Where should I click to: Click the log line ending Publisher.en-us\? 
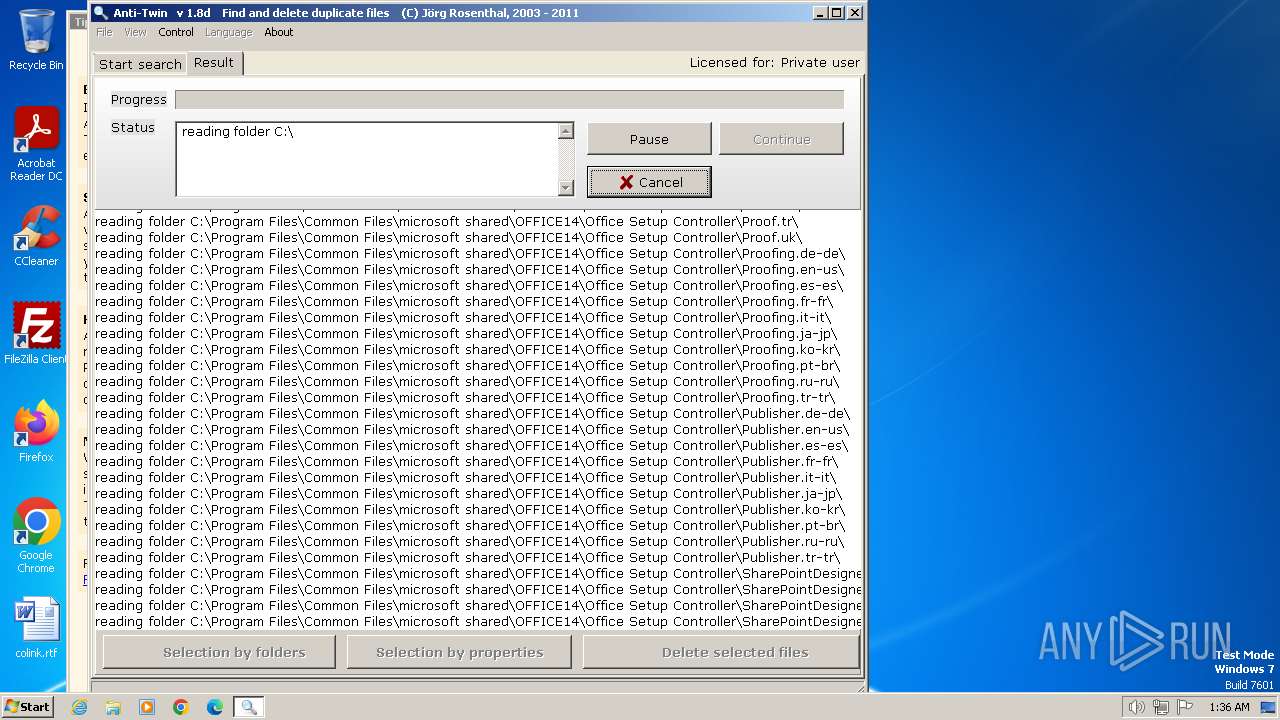[472, 430]
